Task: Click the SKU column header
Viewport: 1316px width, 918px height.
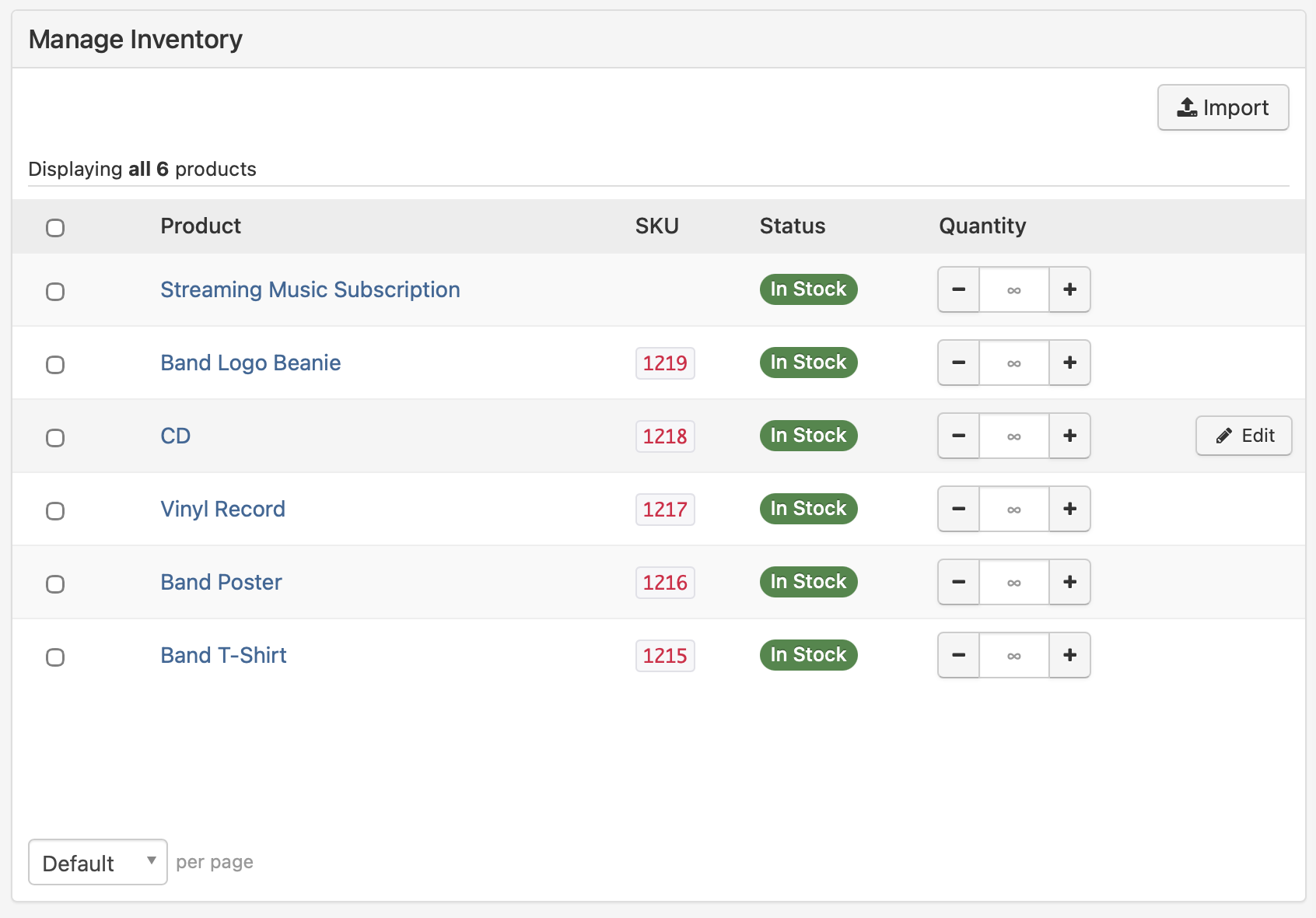Action: [x=657, y=226]
